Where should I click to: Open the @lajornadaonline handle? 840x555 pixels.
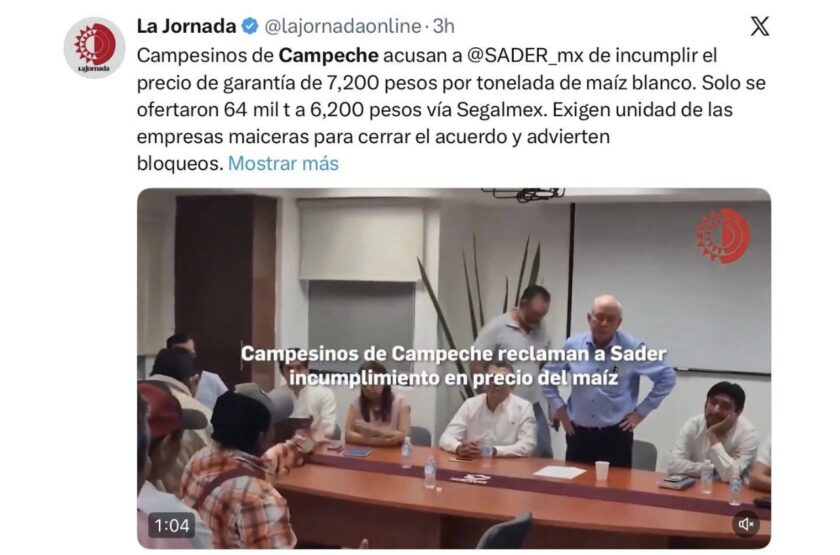click(x=343, y=26)
